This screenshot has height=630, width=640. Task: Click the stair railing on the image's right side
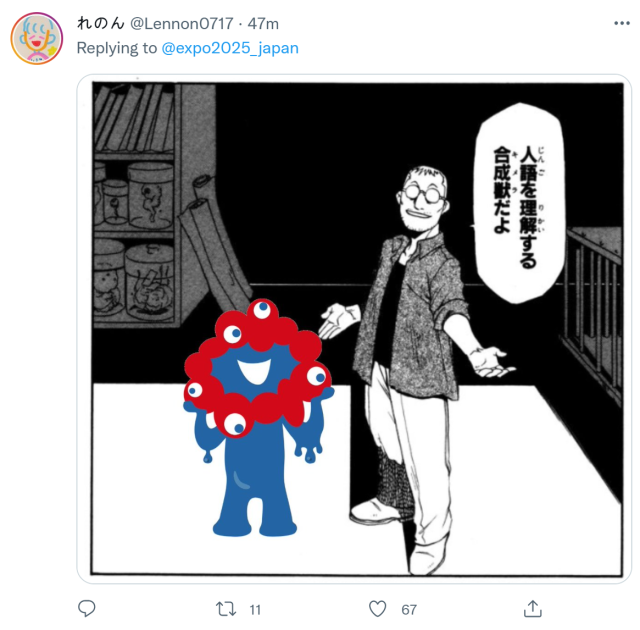tap(594, 310)
